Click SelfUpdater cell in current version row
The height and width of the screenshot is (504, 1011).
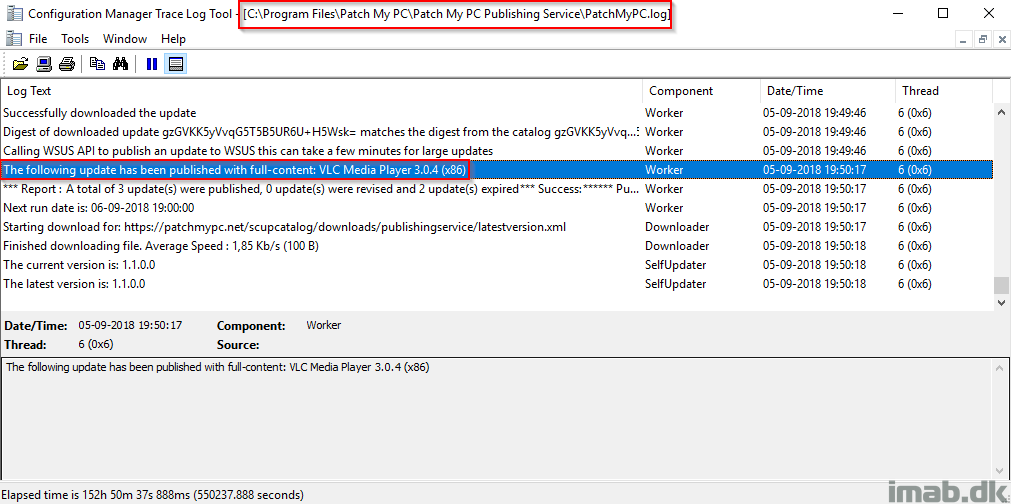pyautogui.click(x=675, y=265)
